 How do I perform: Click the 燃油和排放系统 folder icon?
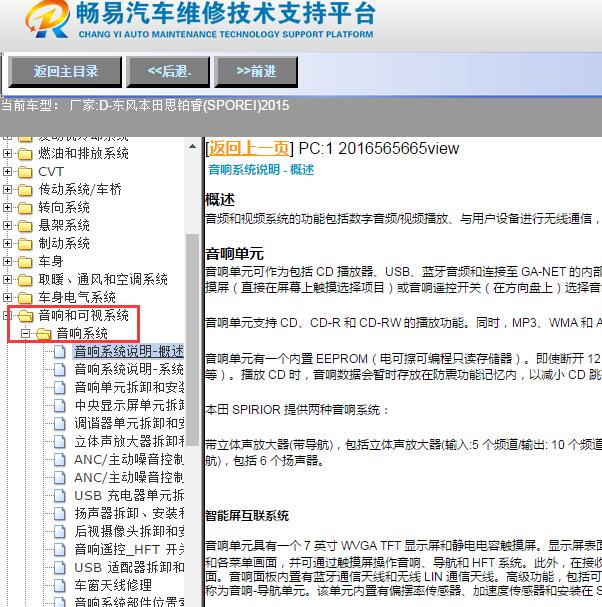tap(25, 154)
